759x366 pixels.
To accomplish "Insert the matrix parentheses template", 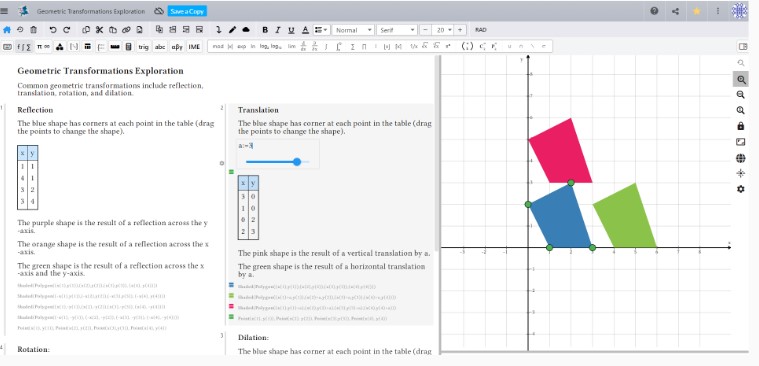I will [x=467, y=46].
